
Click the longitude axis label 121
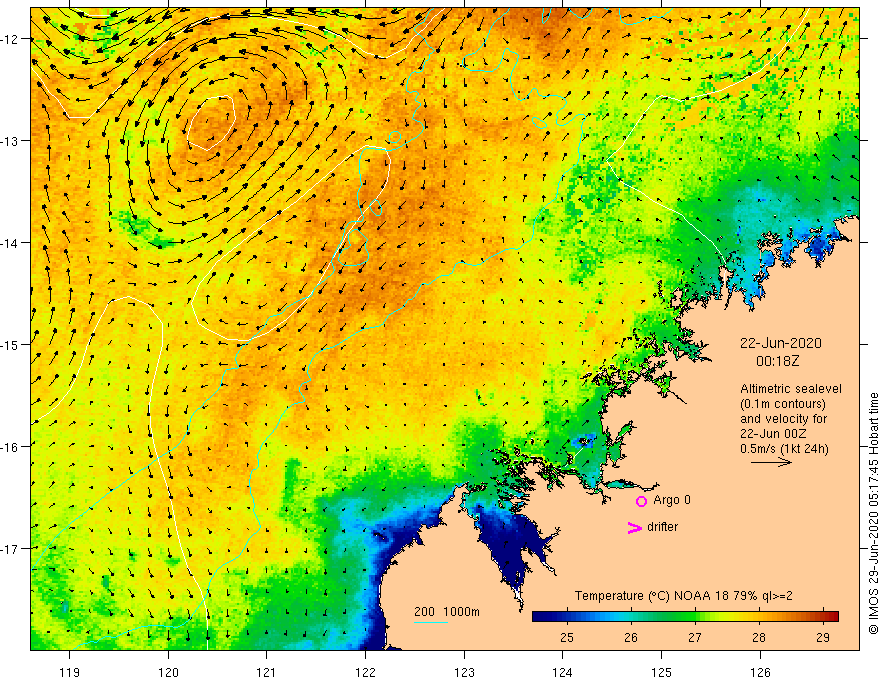click(267, 672)
